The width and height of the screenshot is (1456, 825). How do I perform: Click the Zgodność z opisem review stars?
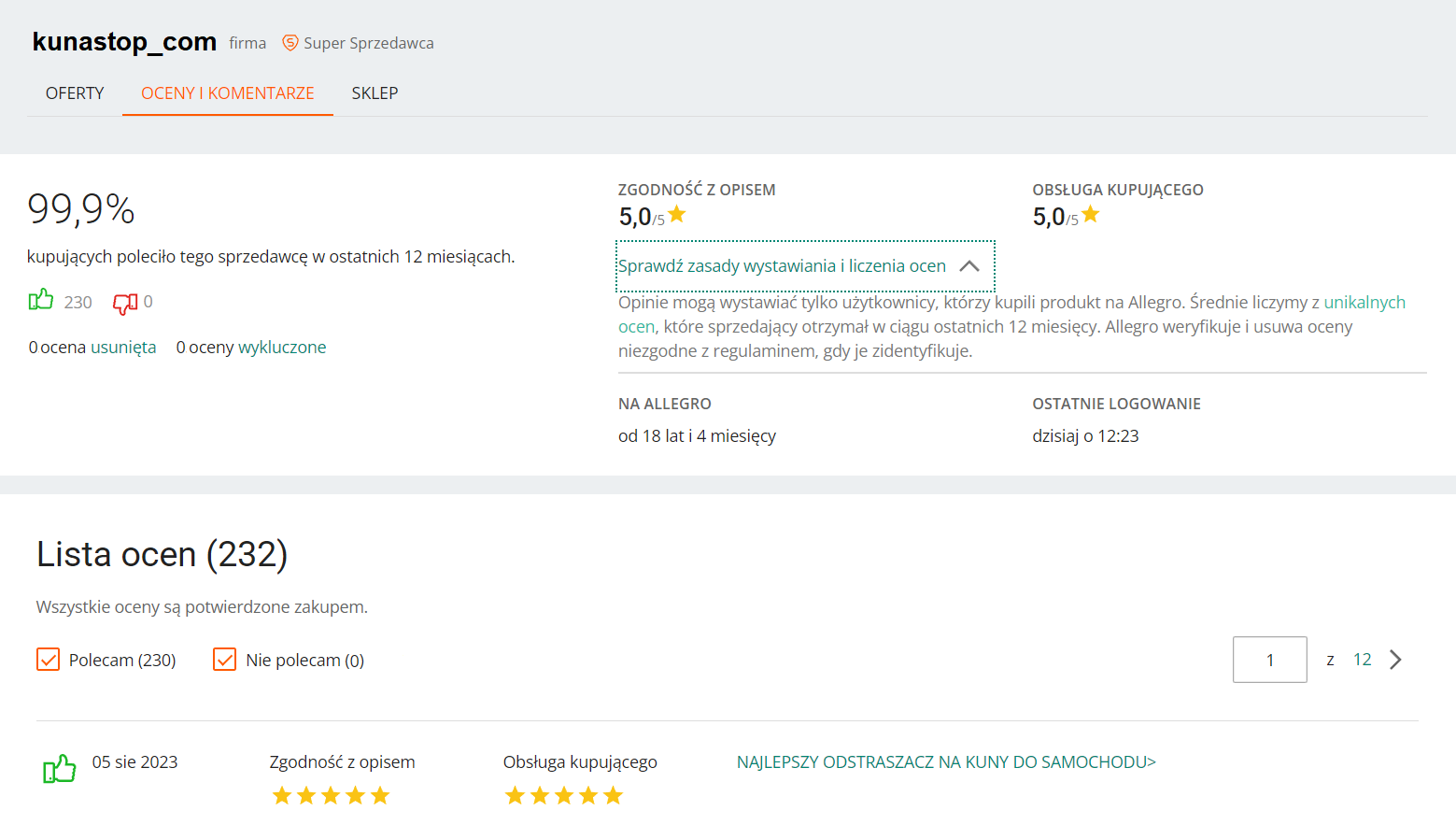[331, 796]
